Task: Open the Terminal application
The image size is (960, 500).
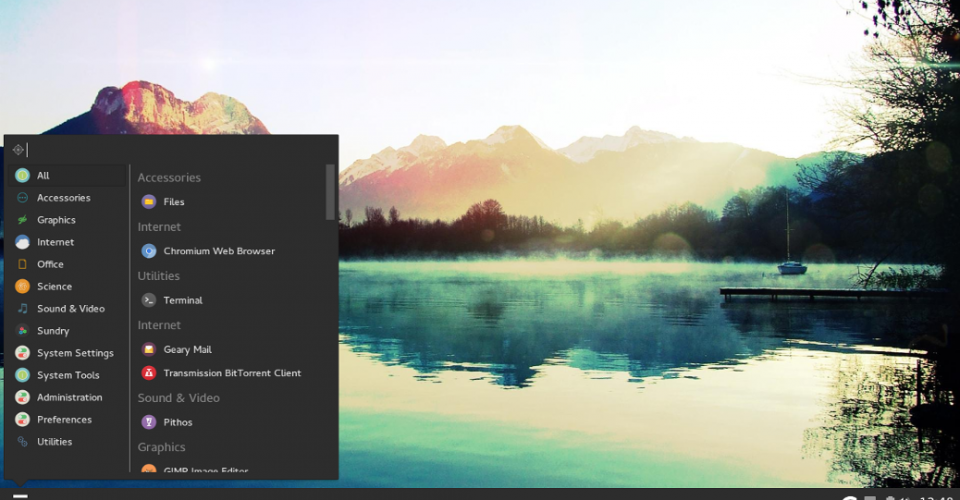Action: (182, 300)
